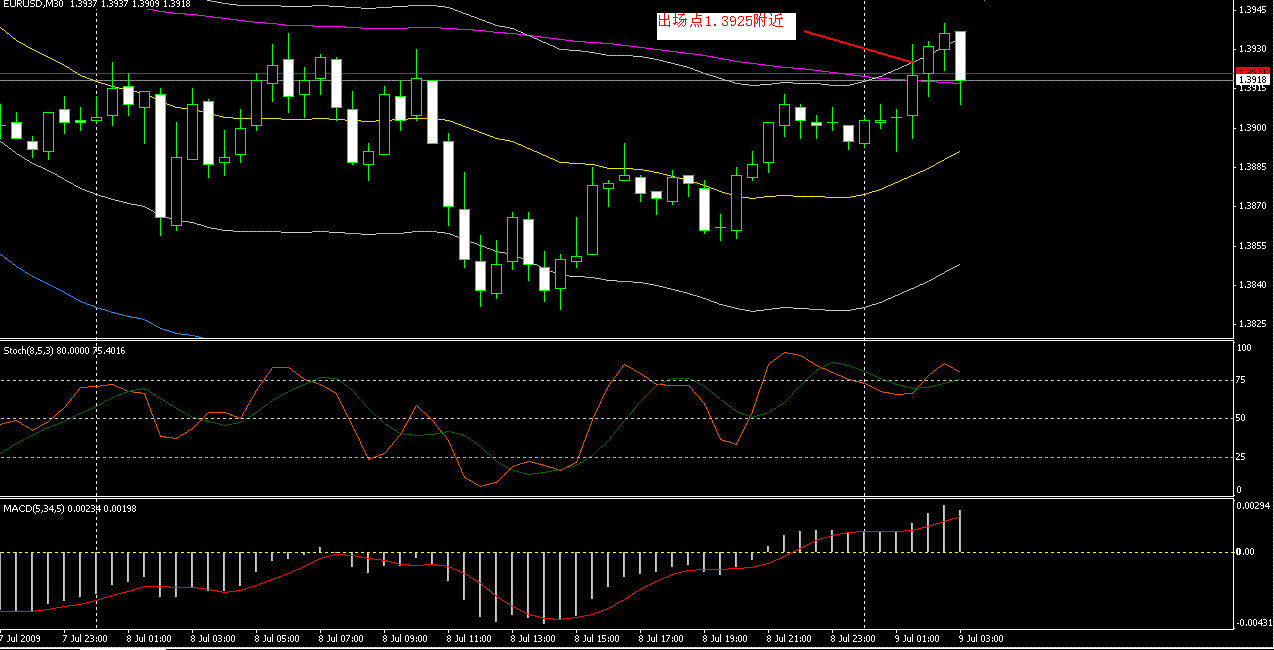Click price axis label 1.3930

[1254, 49]
